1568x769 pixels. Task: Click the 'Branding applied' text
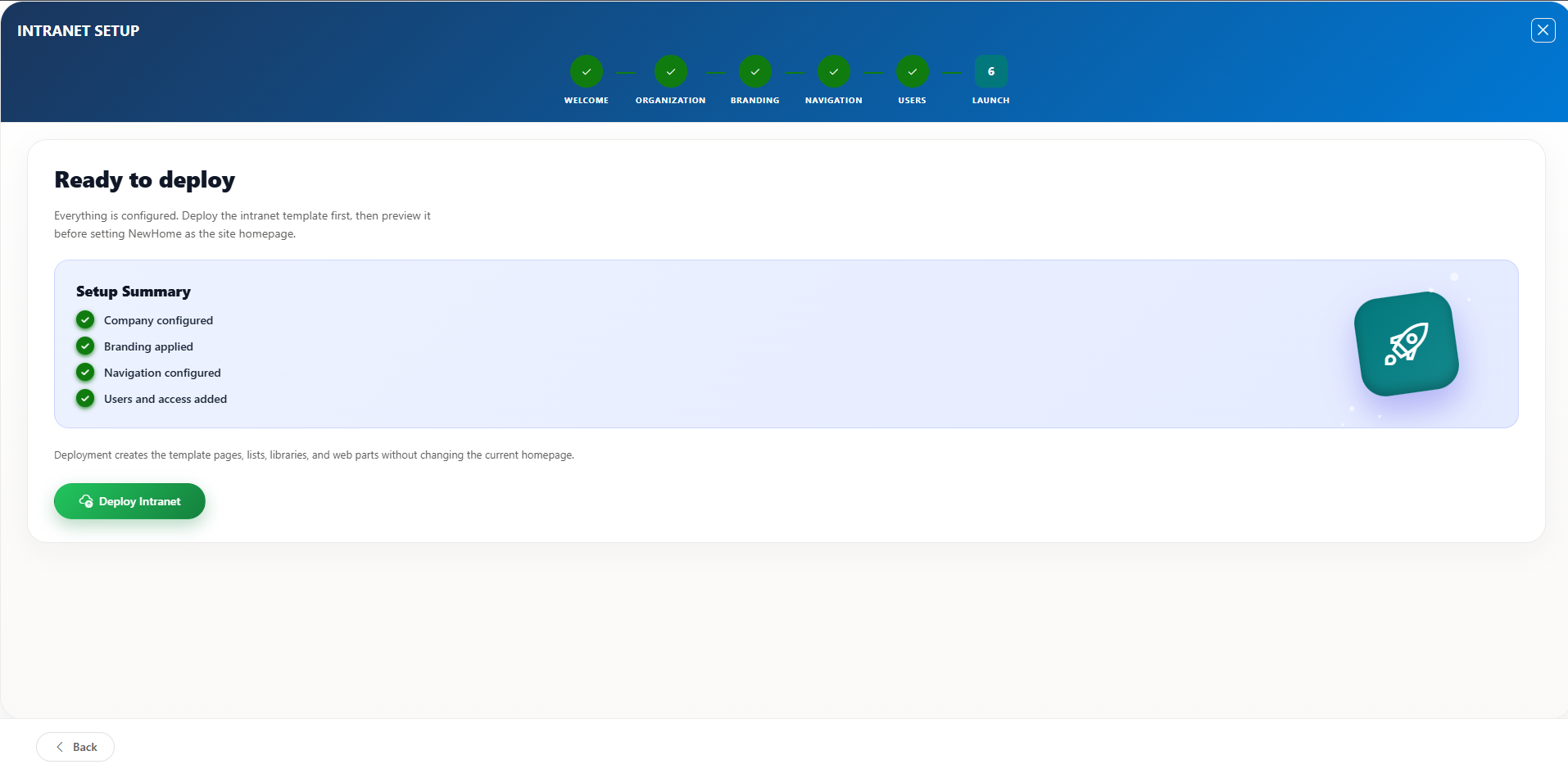(x=148, y=346)
